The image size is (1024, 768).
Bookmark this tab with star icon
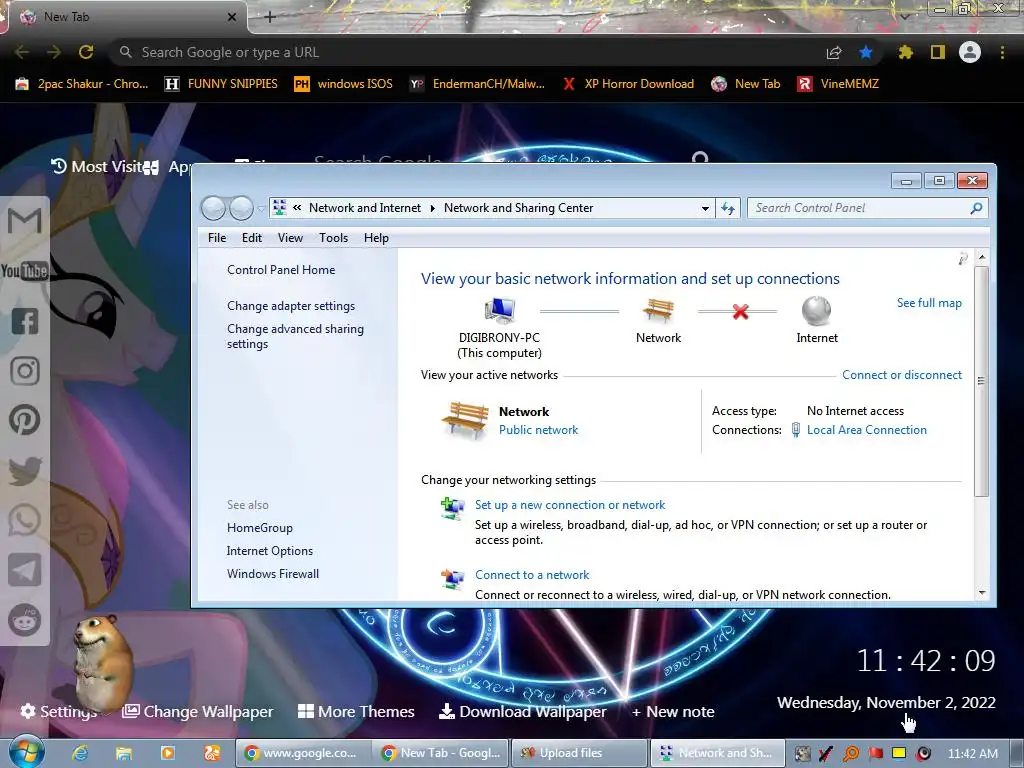click(866, 52)
